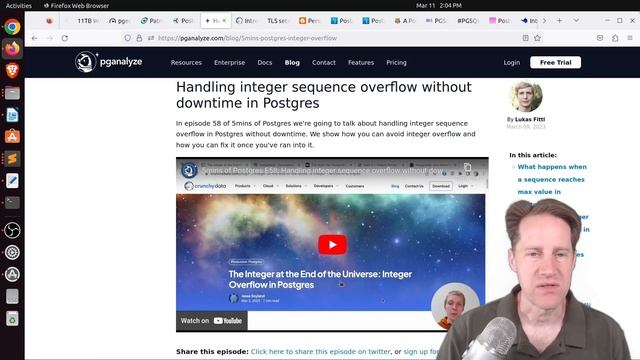The image size is (640, 360).
Task: Open Contact nav item
Action: coord(324,62)
